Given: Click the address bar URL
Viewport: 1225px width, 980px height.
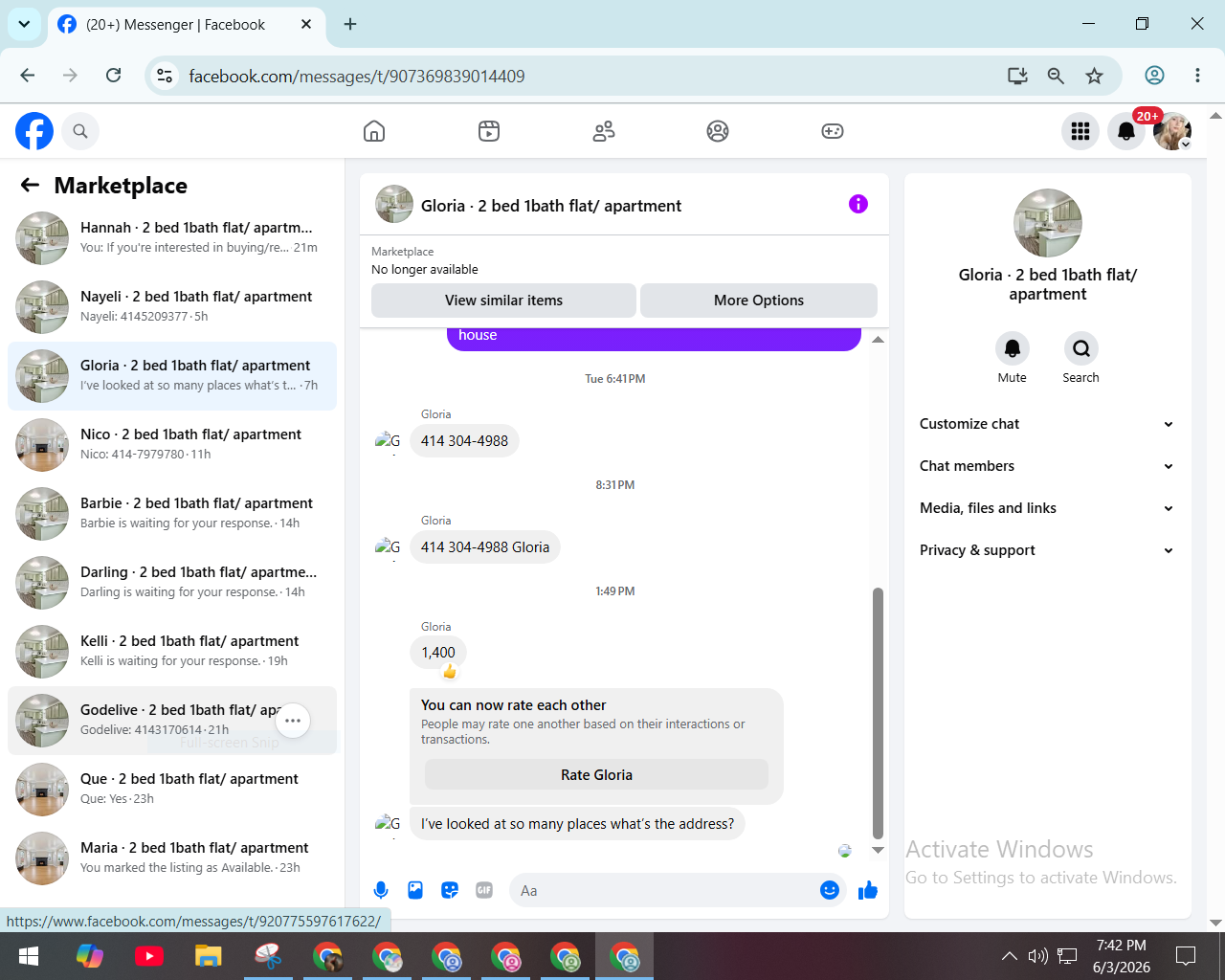Looking at the screenshot, I should point(356,76).
